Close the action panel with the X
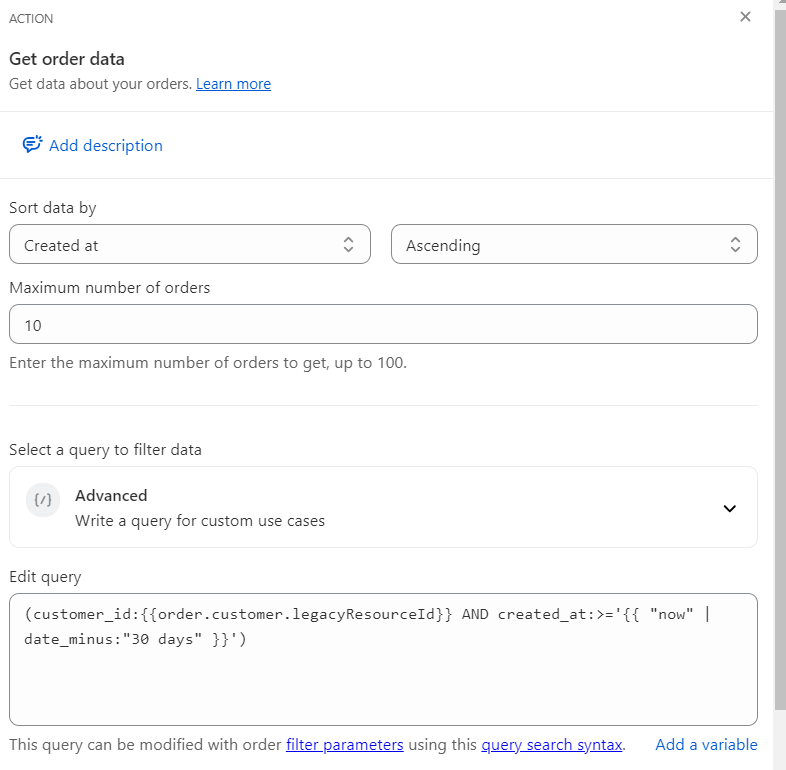The height and width of the screenshot is (770, 786). click(745, 17)
